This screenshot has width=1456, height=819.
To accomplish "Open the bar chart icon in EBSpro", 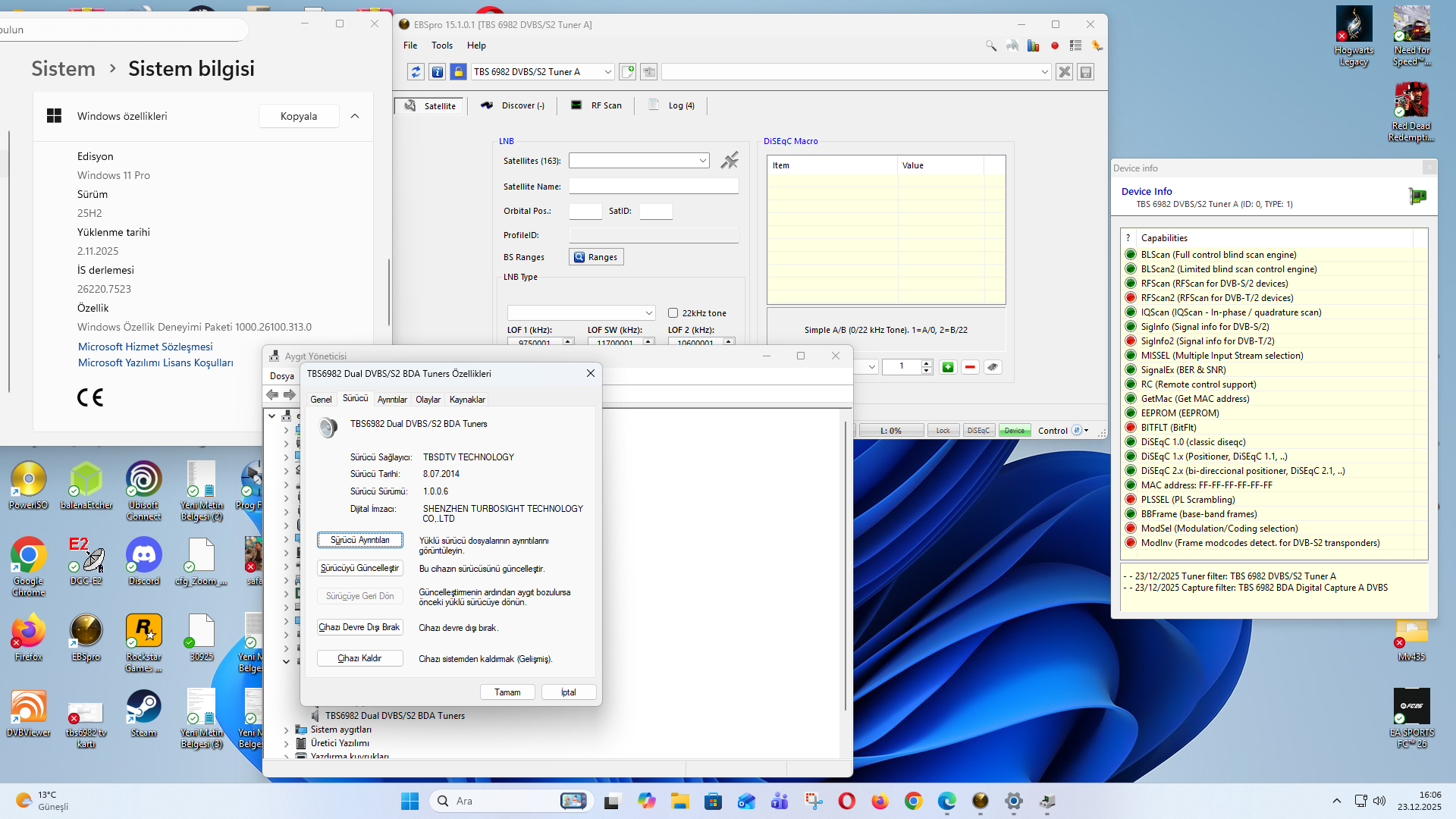I will pyautogui.click(x=1033, y=45).
